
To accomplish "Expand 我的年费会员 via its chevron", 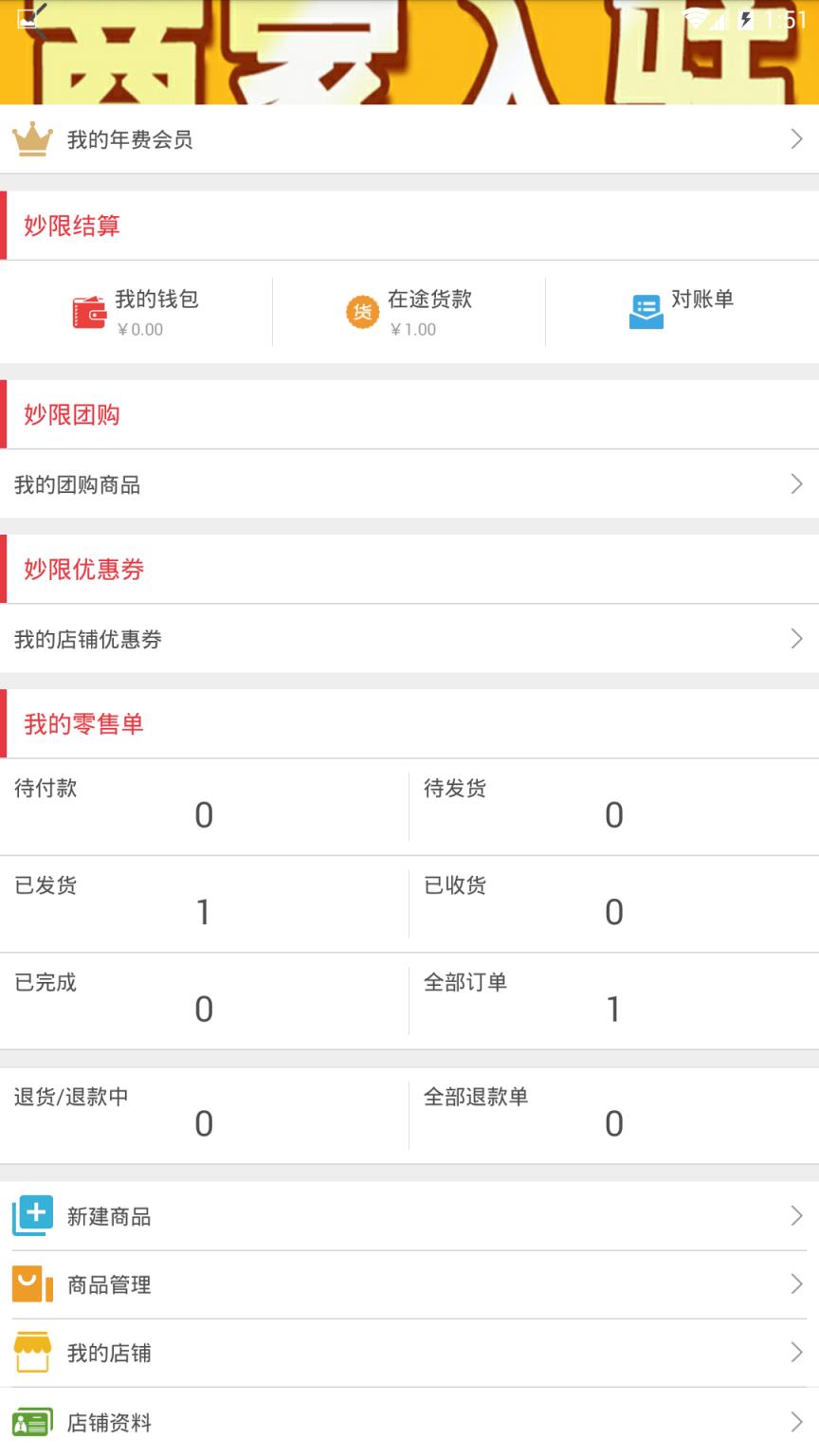I will 797,138.
